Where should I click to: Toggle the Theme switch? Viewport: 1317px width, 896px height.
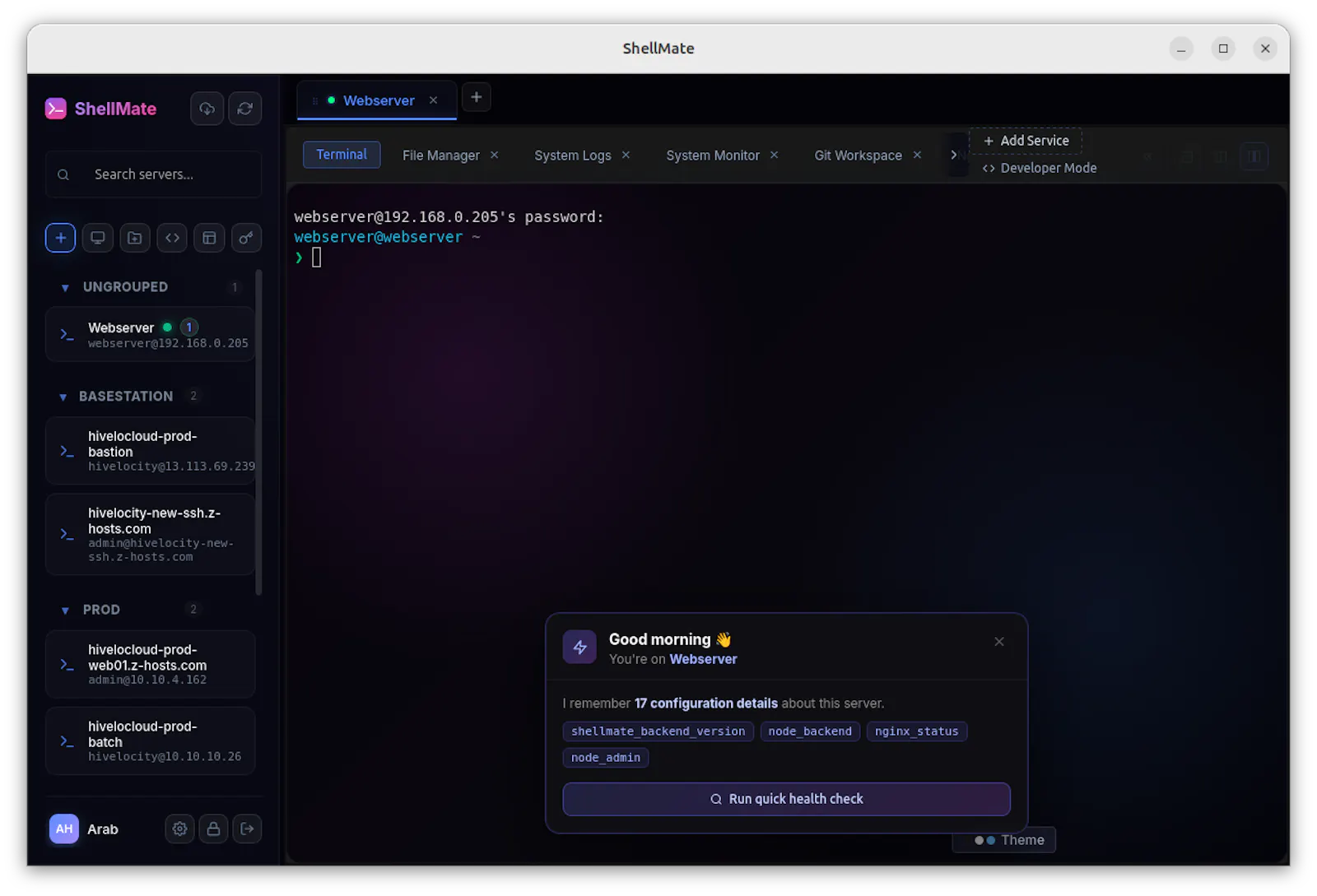pyautogui.click(x=1004, y=840)
